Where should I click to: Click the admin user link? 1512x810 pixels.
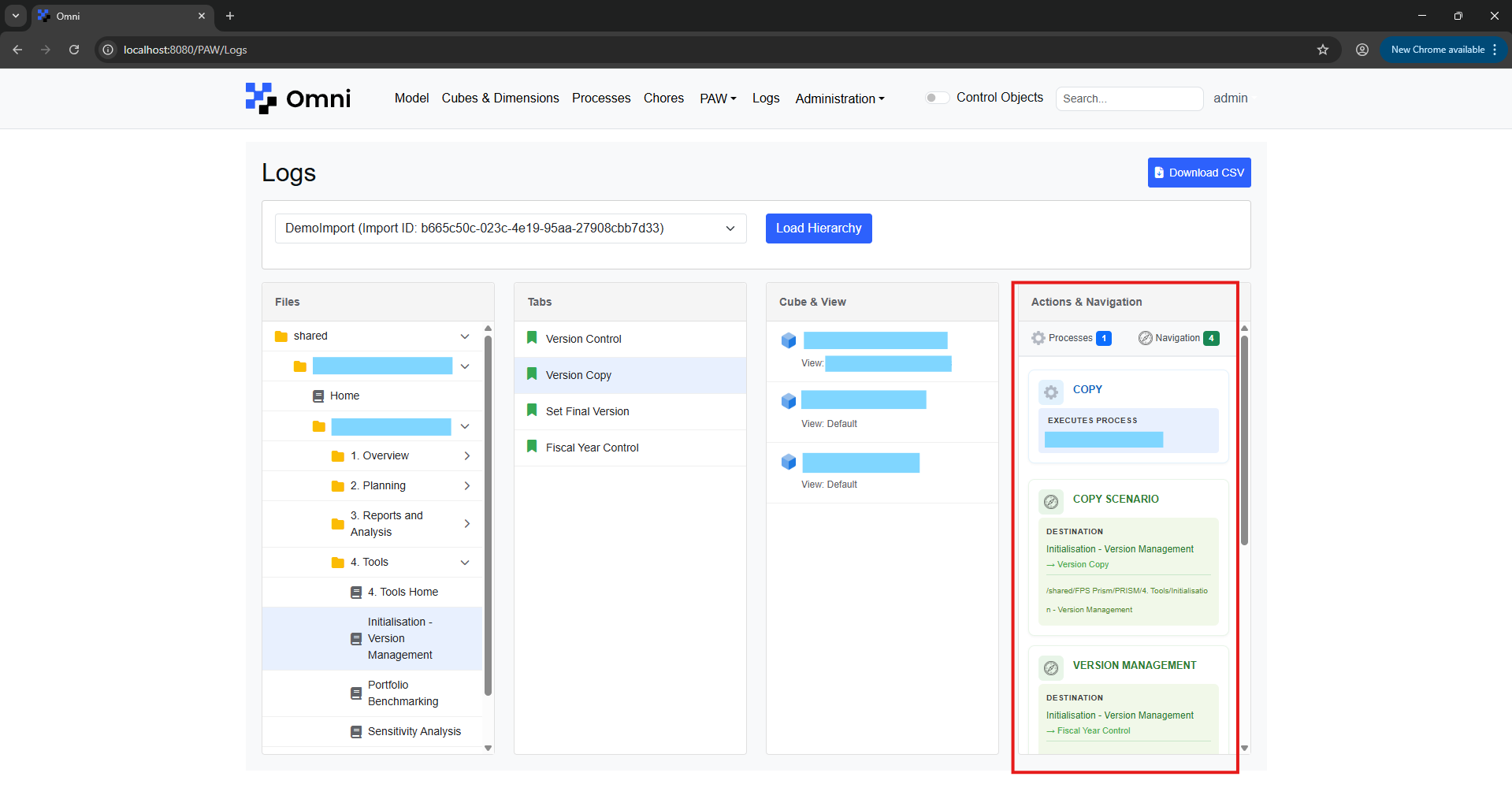coord(1231,98)
